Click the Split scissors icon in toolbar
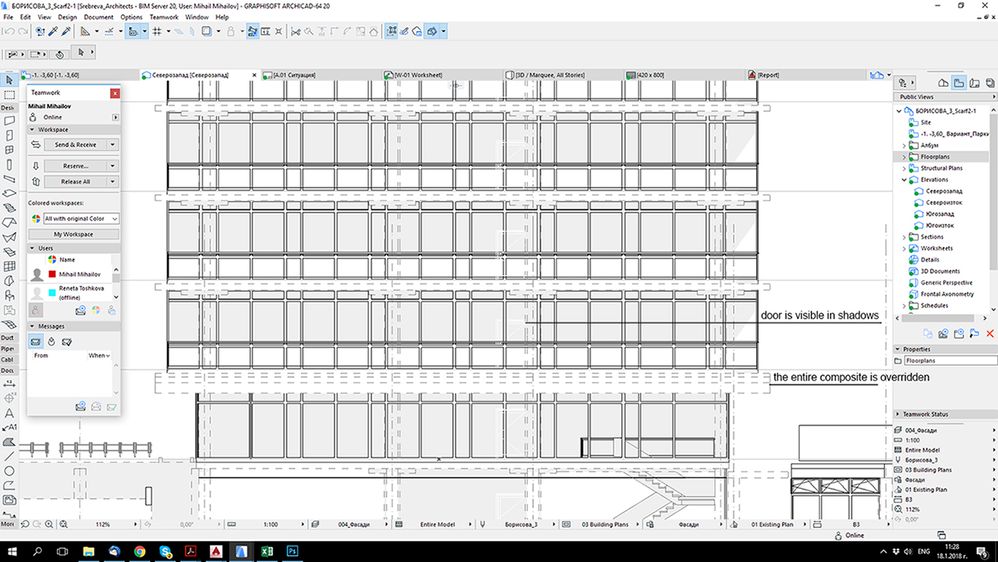Viewport: 998px width, 562px height. (295, 31)
